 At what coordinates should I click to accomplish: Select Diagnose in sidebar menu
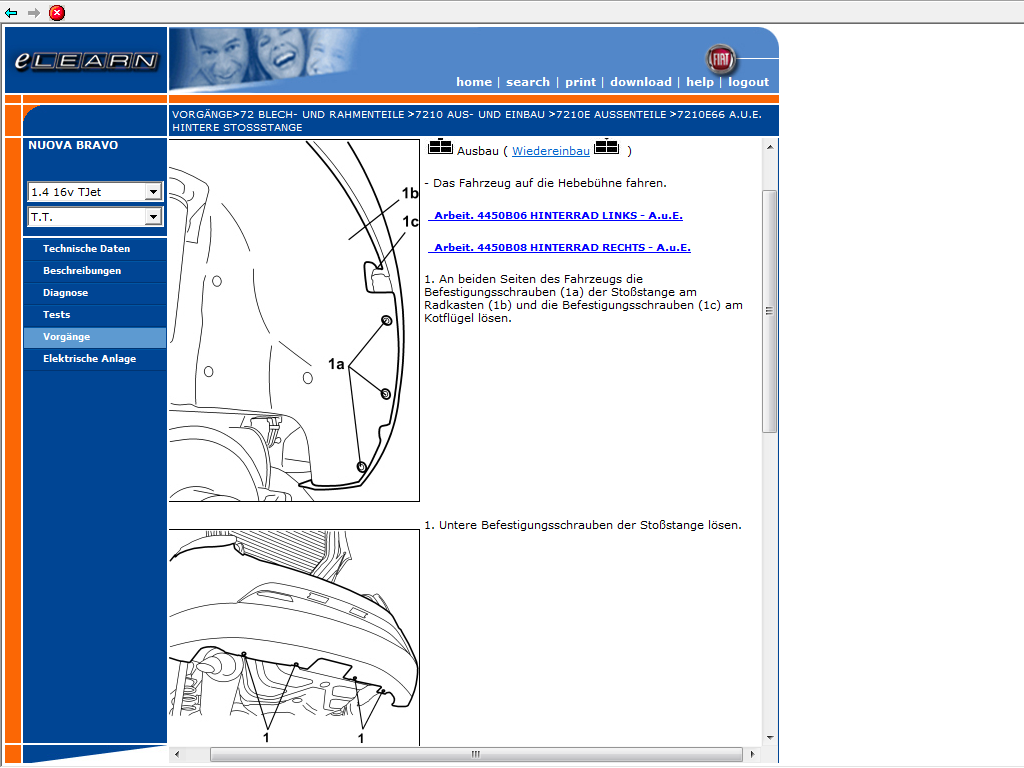pyautogui.click(x=65, y=293)
